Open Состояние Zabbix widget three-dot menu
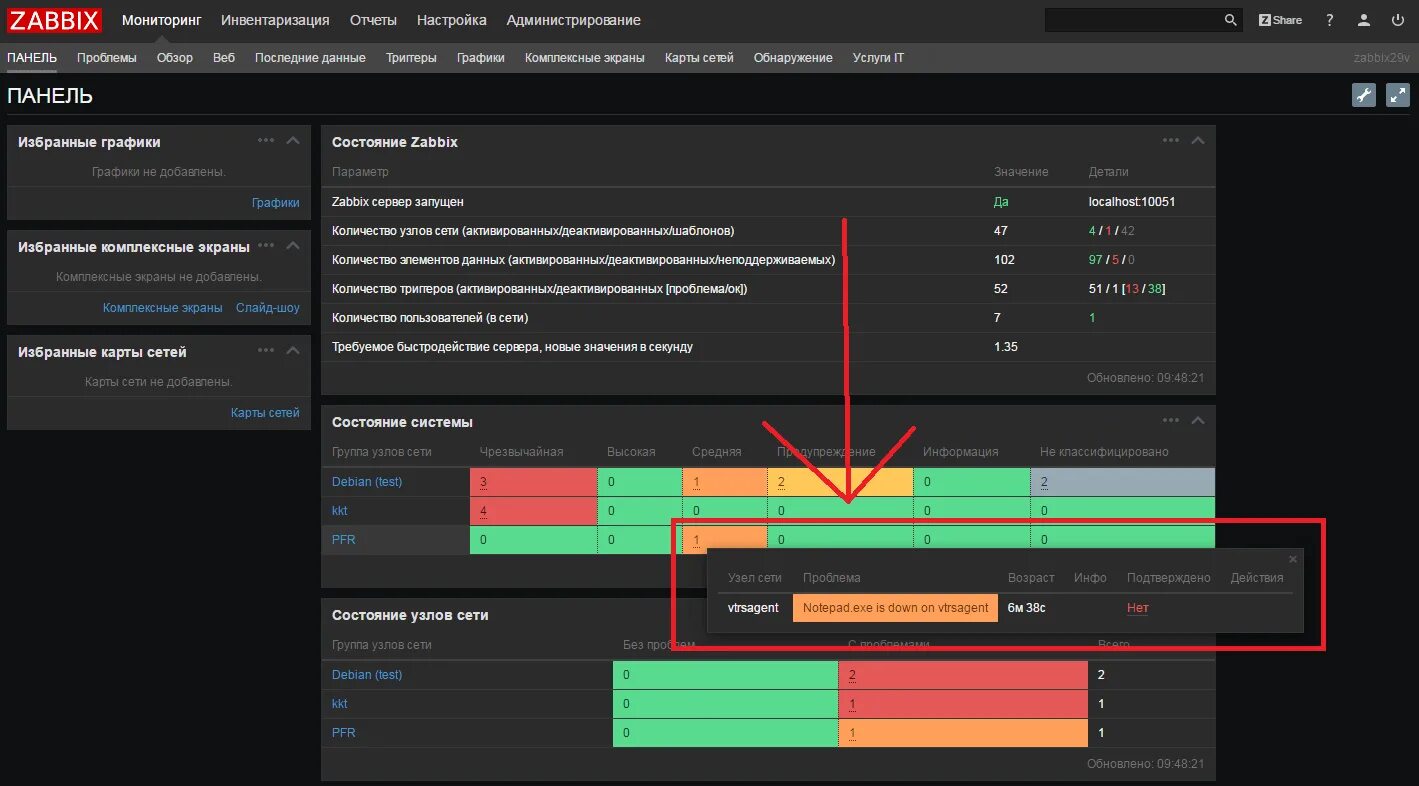The image size is (1419, 786). (x=1171, y=141)
